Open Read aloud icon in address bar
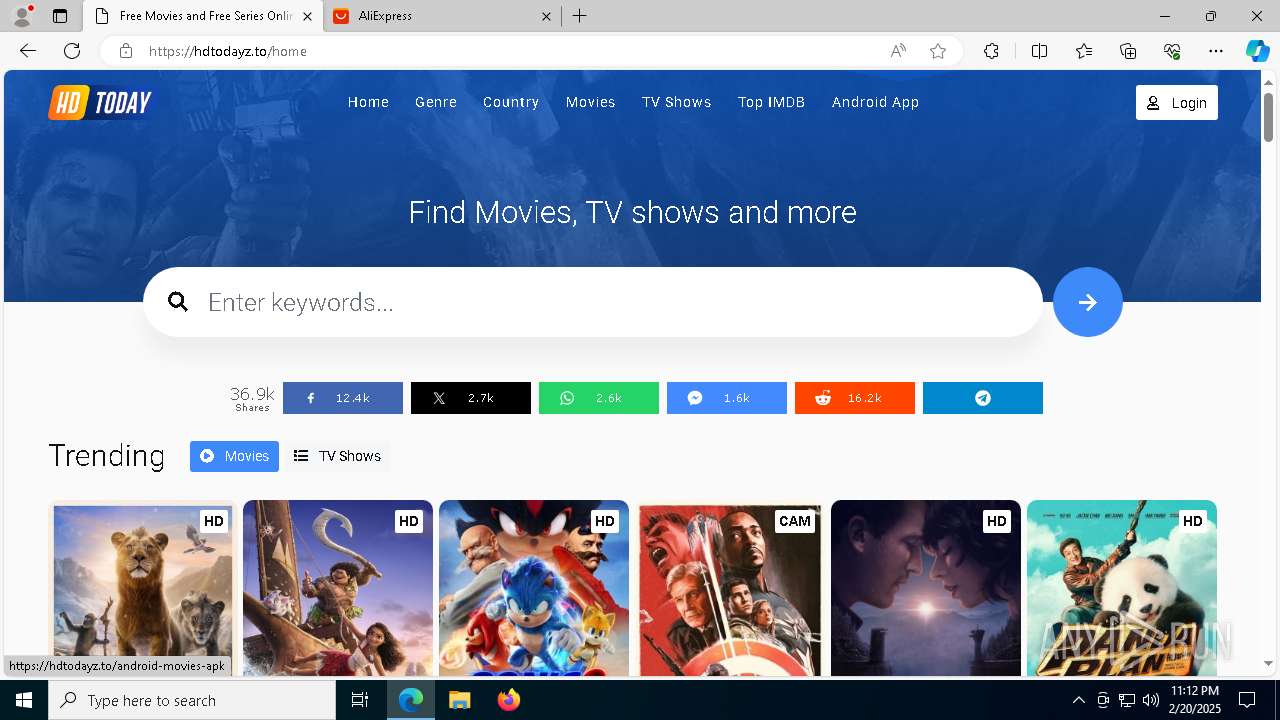The height and width of the screenshot is (720, 1280). (898, 51)
